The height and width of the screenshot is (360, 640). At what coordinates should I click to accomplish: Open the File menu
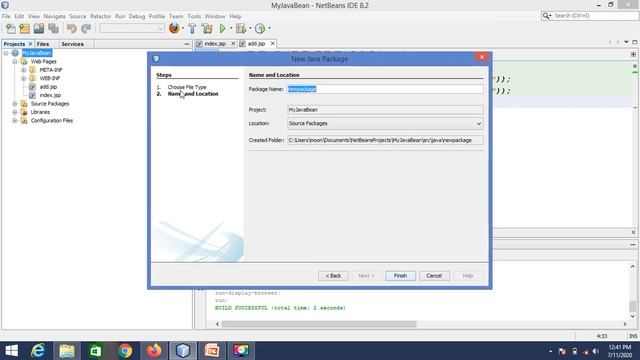click(x=6, y=16)
